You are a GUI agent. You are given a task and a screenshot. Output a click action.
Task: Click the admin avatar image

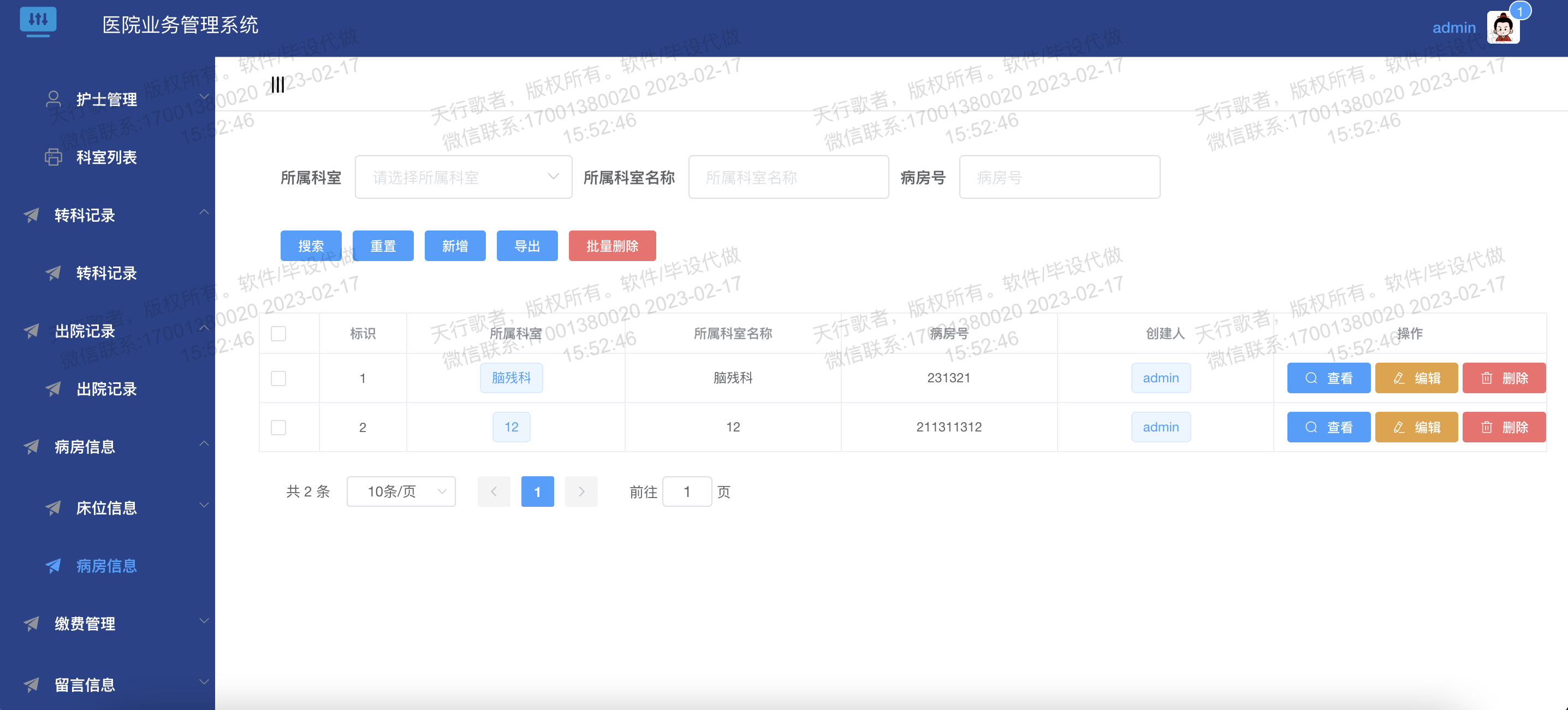(1502, 28)
